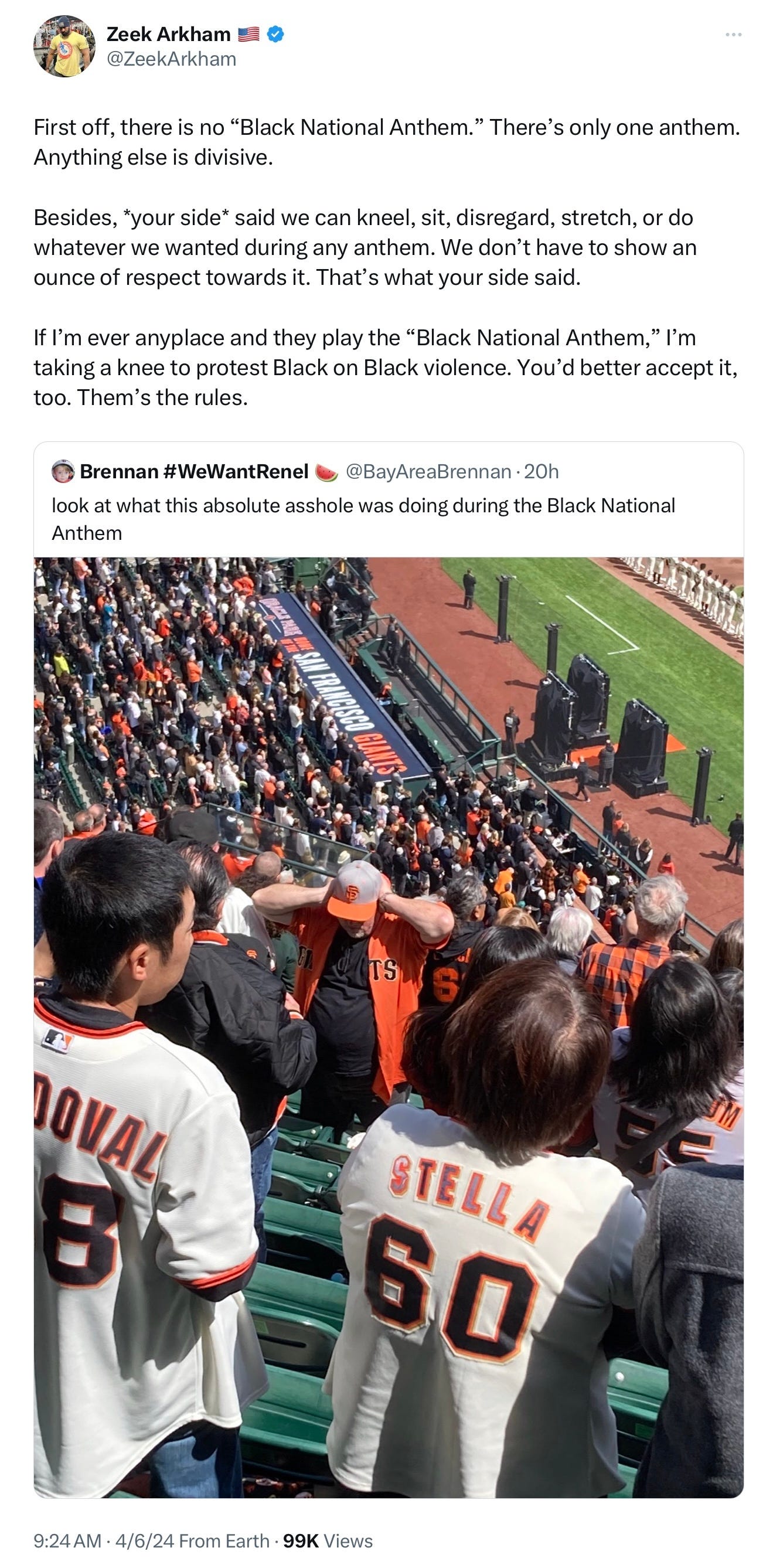Click the first paragraph of the tweet
Screen dimensions: 773x1568
387,142
